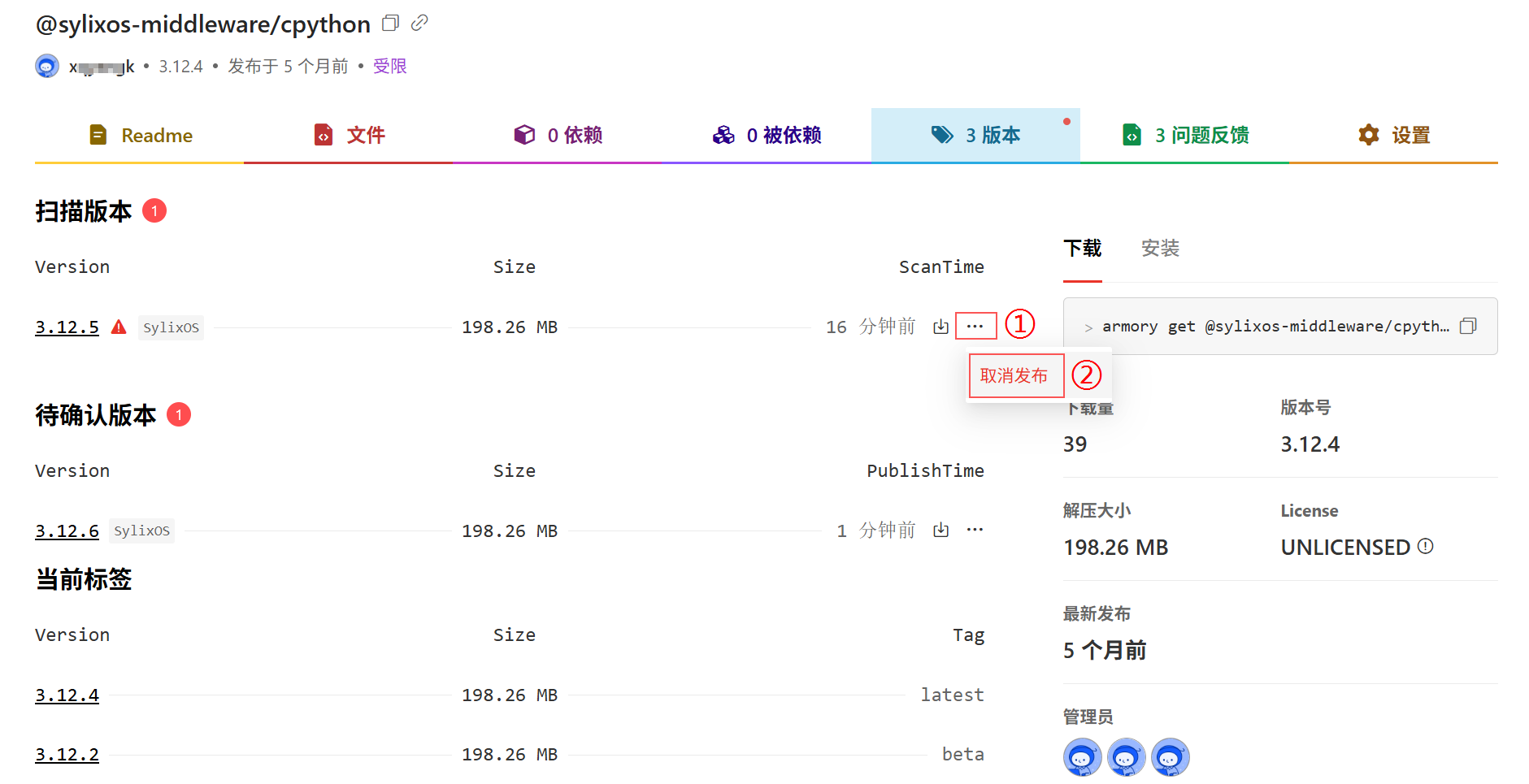Open the first administrator avatar

pyautogui.click(x=1082, y=757)
